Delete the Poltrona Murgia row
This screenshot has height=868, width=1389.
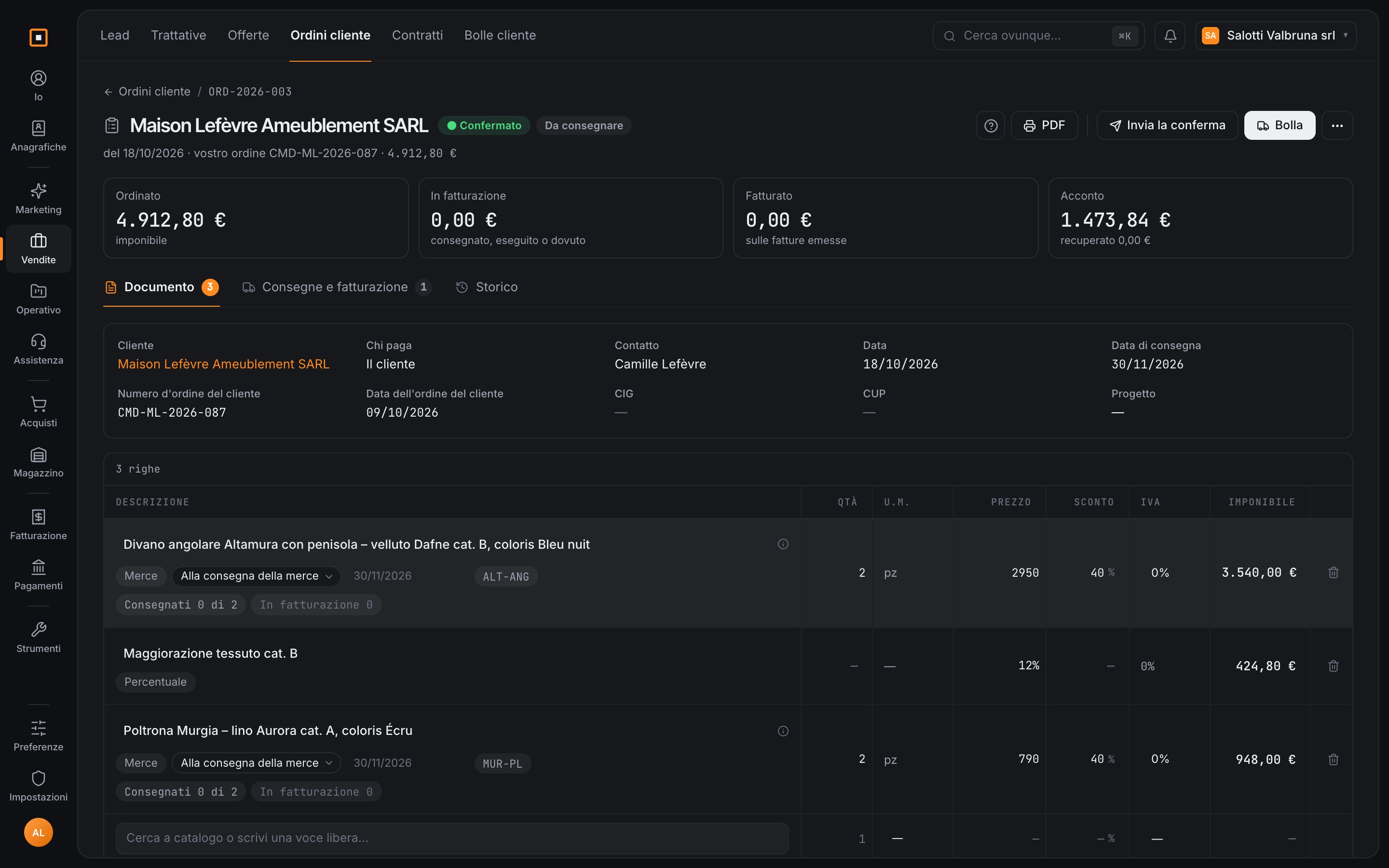1334,759
